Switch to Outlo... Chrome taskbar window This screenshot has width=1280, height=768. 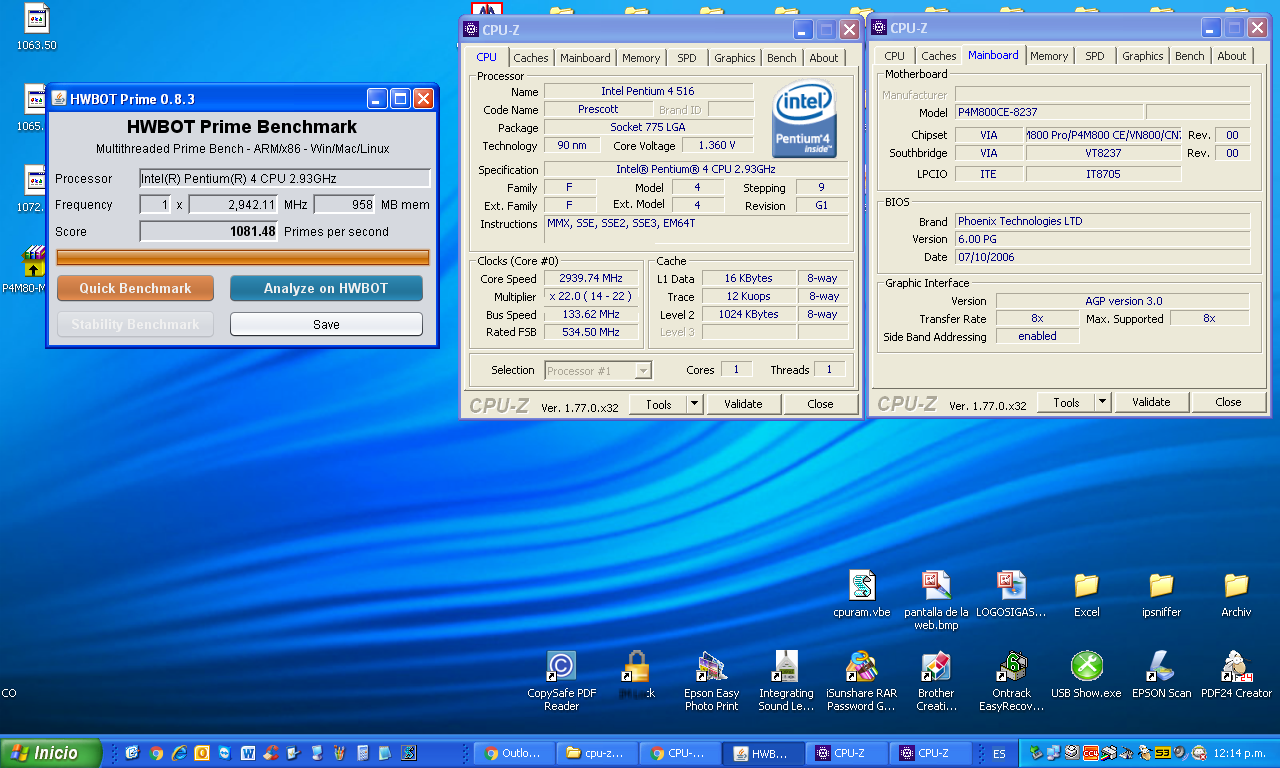[x=513, y=753]
